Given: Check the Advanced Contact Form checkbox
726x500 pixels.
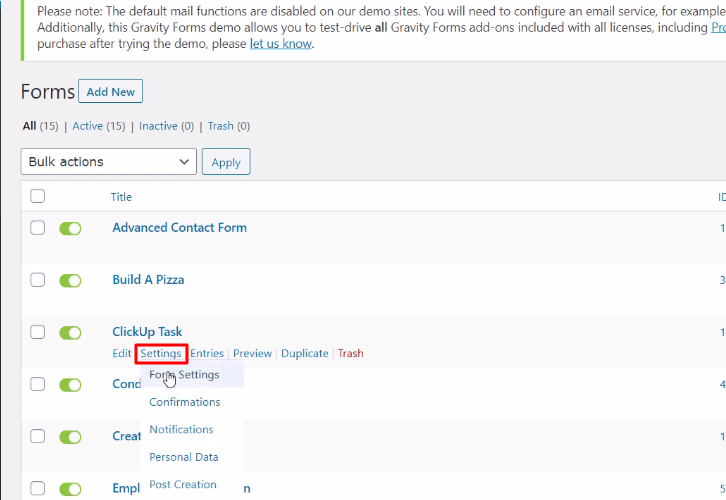Looking at the screenshot, I should tap(38, 227).
